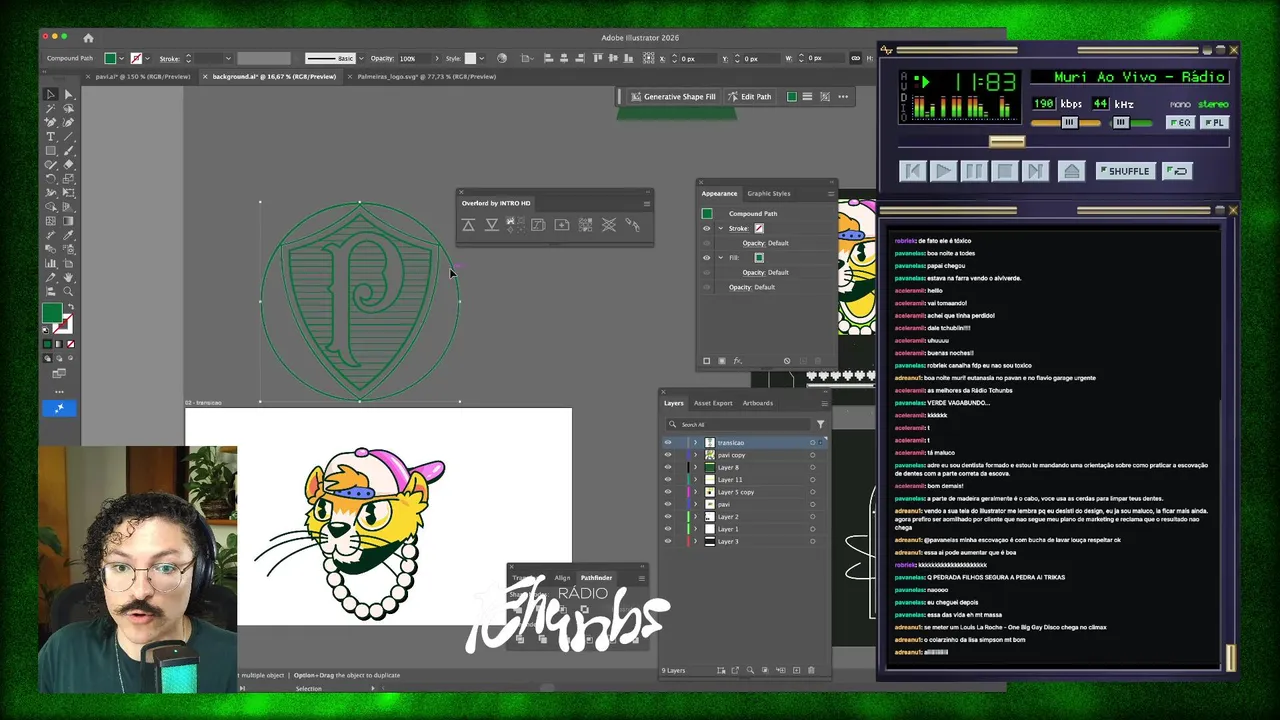Open the Asset Export tab
This screenshot has width=1280, height=720.
coord(713,403)
